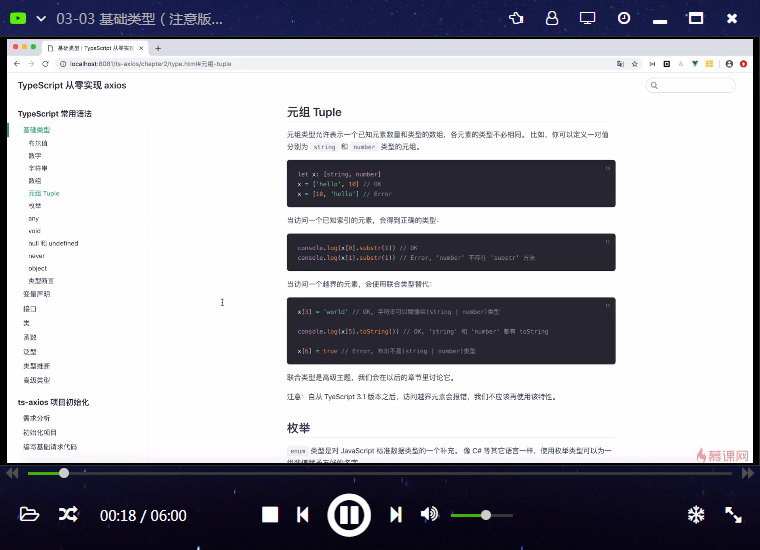This screenshot has height=550, width=760.
Task: Skip to the next video
Action: point(396,515)
